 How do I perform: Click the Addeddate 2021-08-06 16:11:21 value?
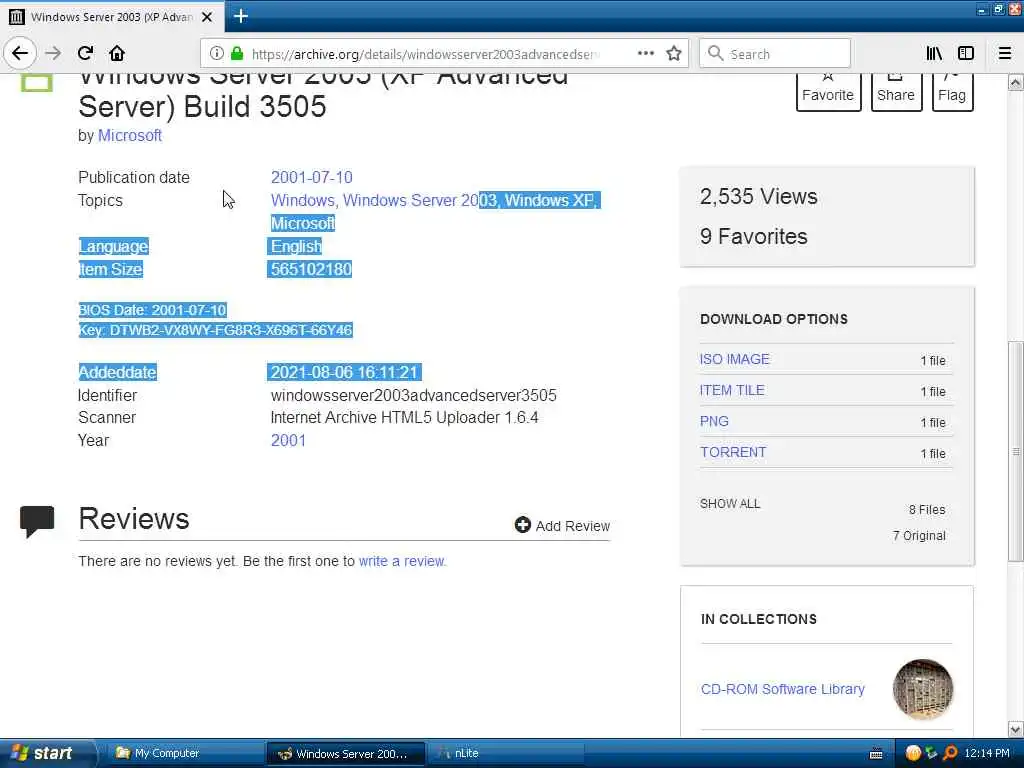click(344, 372)
